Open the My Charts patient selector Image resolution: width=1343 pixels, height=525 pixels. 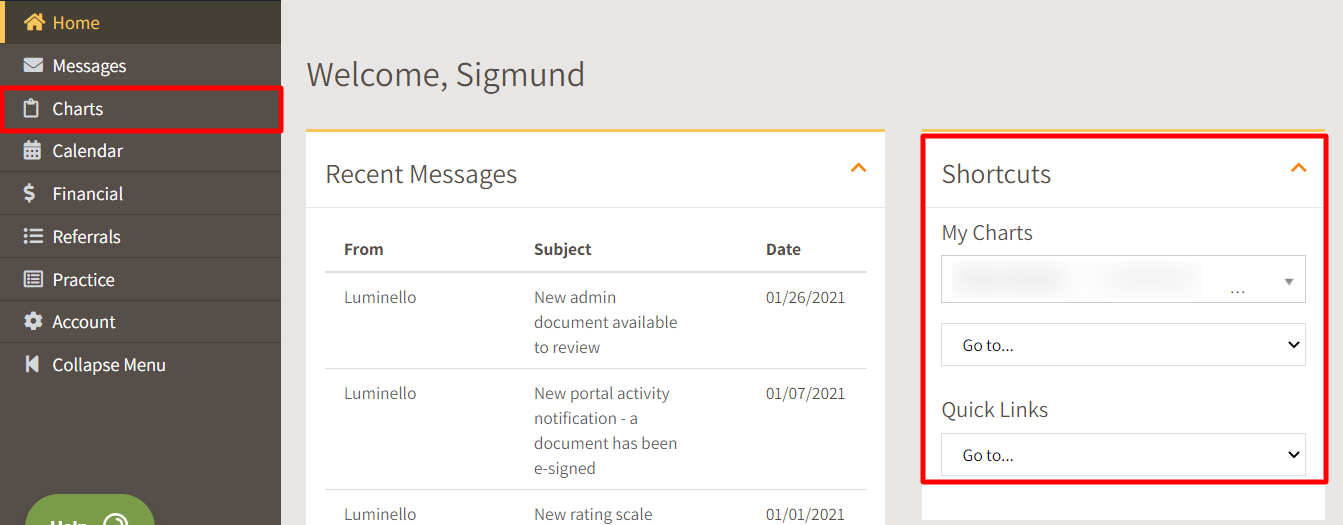click(1123, 279)
